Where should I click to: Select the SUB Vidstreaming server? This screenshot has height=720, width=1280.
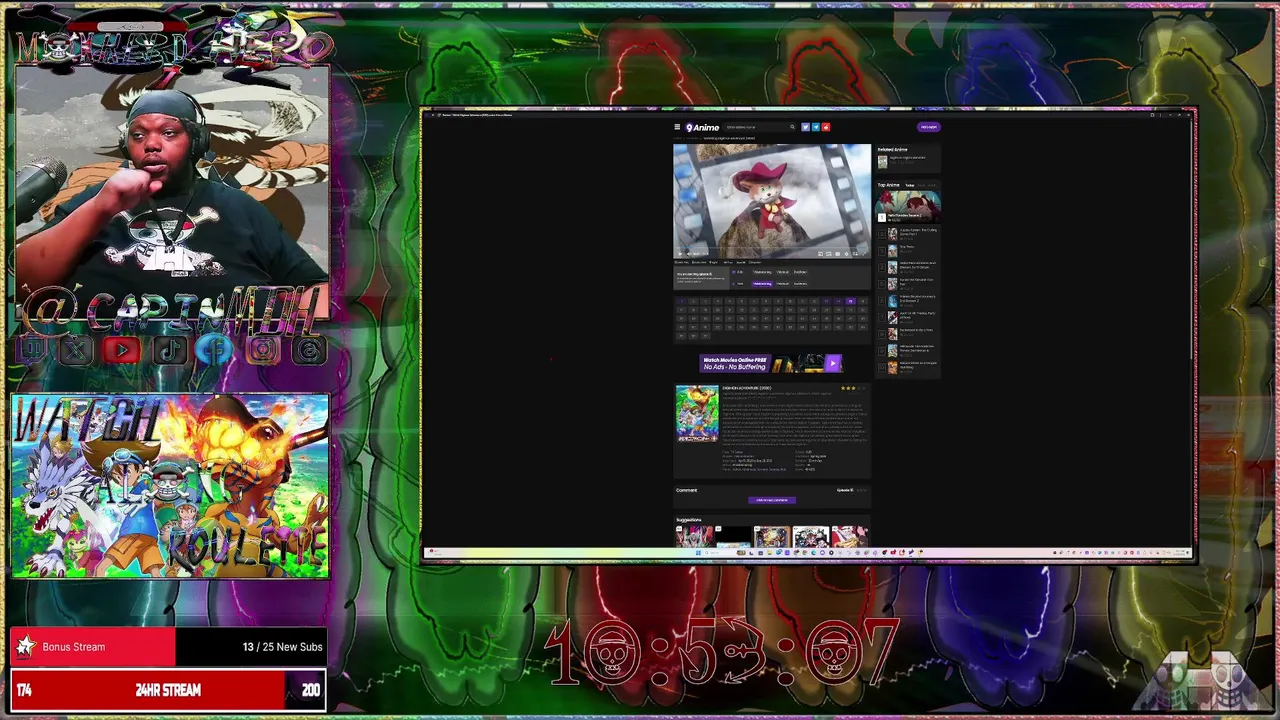pyautogui.click(x=762, y=272)
